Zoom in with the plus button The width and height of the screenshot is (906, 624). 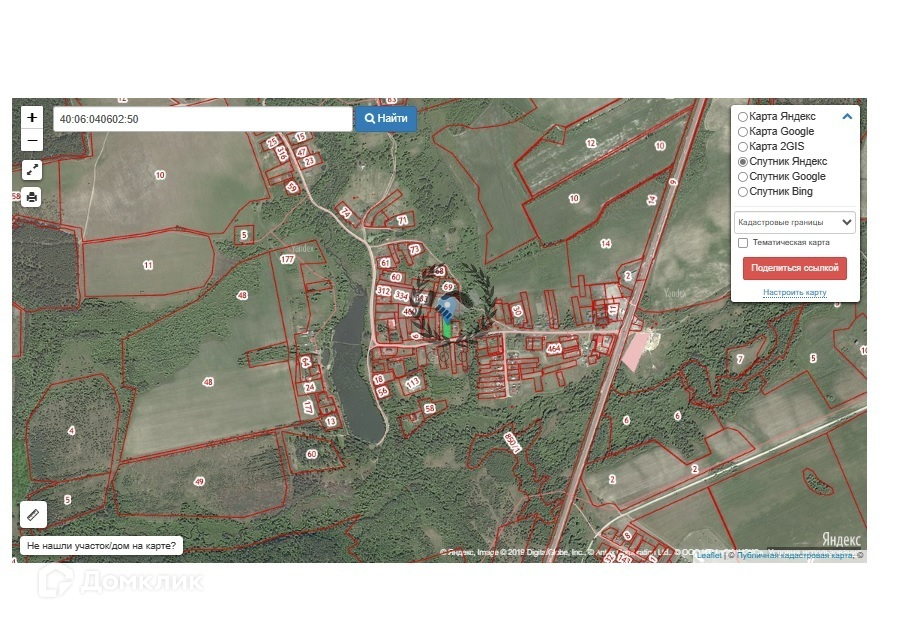click(32, 118)
